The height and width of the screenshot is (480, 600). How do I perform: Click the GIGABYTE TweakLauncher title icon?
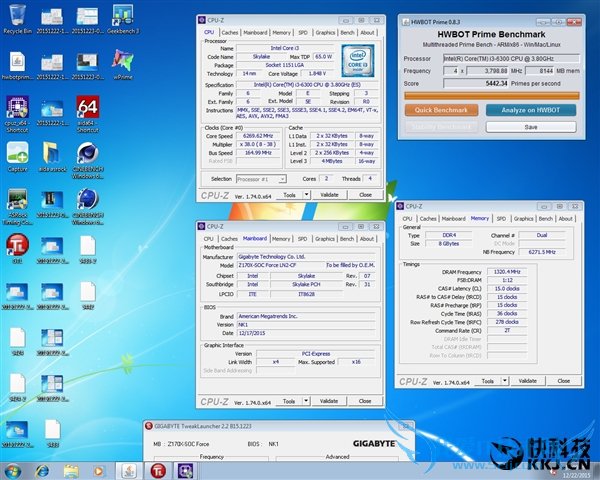pos(149,426)
